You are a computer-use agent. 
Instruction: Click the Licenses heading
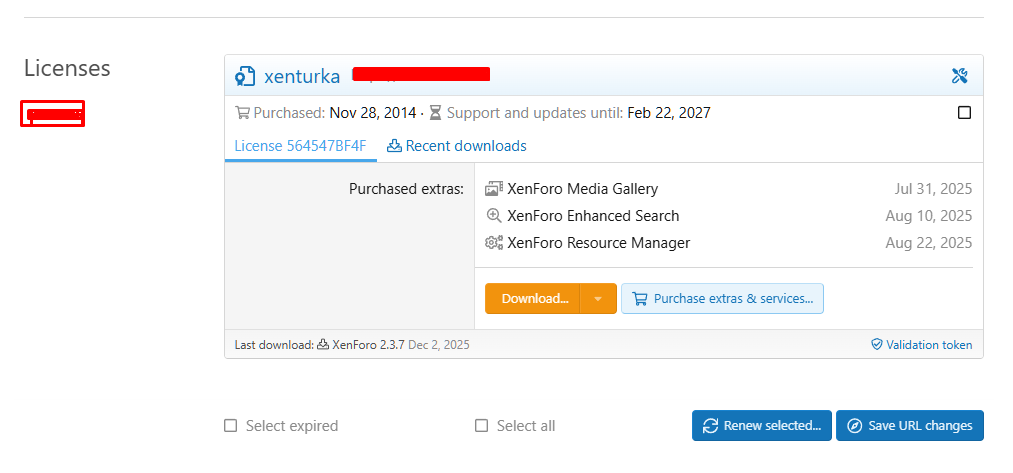pos(67,68)
